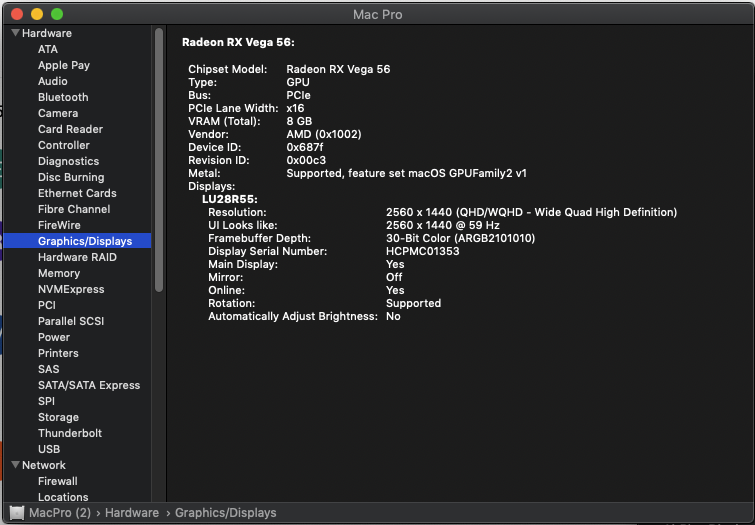Screen dimensions: 755x525
Task: Select USB in the sidebar
Action: (x=49, y=449)
